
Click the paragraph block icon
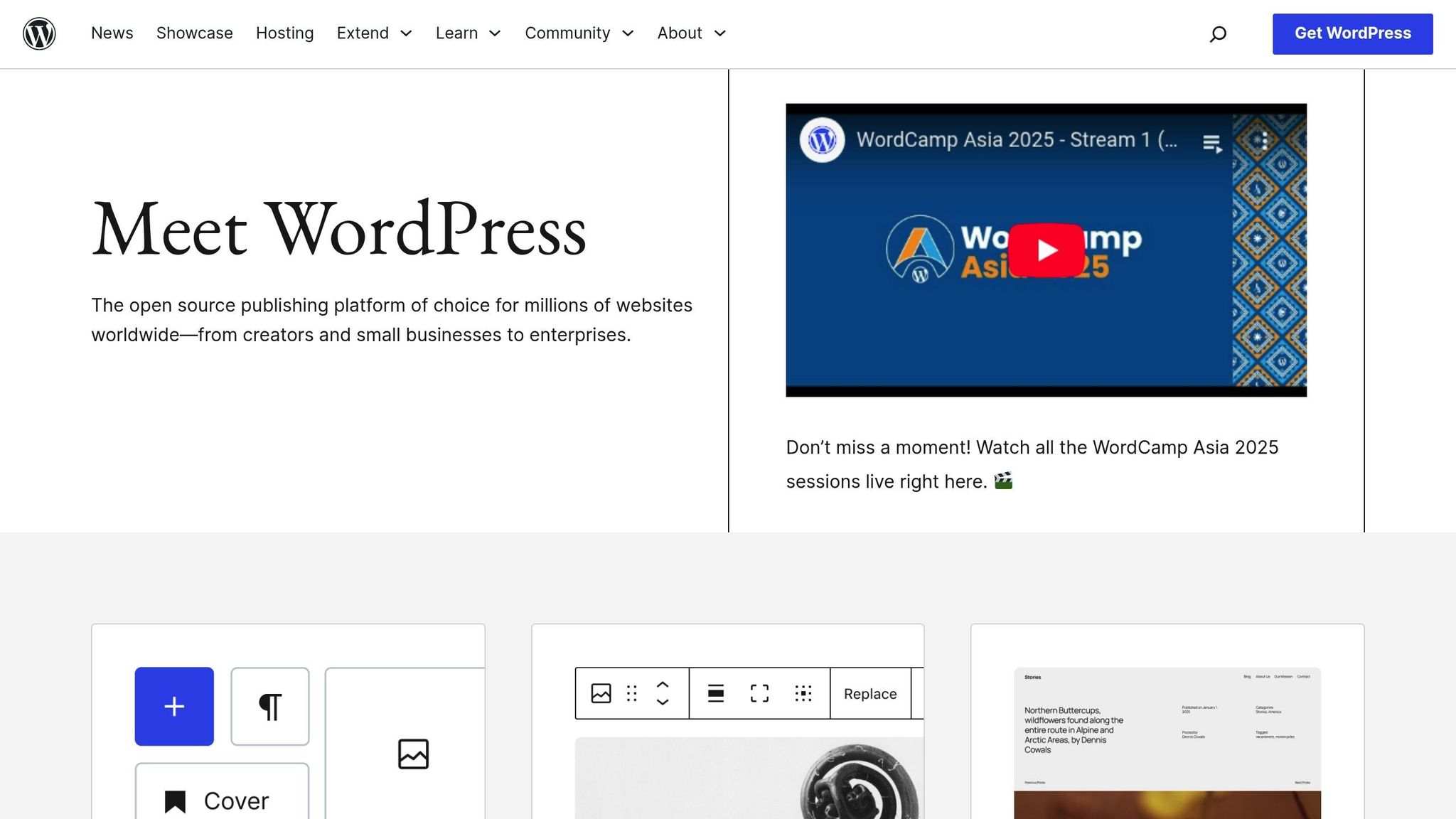(270, 706)
